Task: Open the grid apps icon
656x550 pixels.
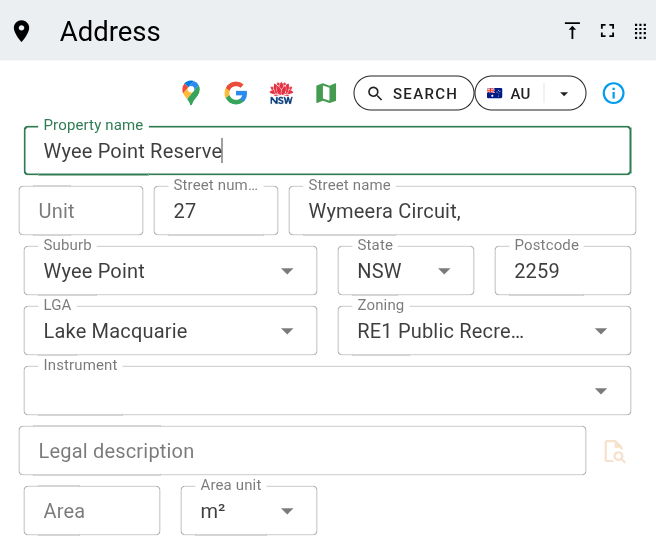Action: [640, 31]
